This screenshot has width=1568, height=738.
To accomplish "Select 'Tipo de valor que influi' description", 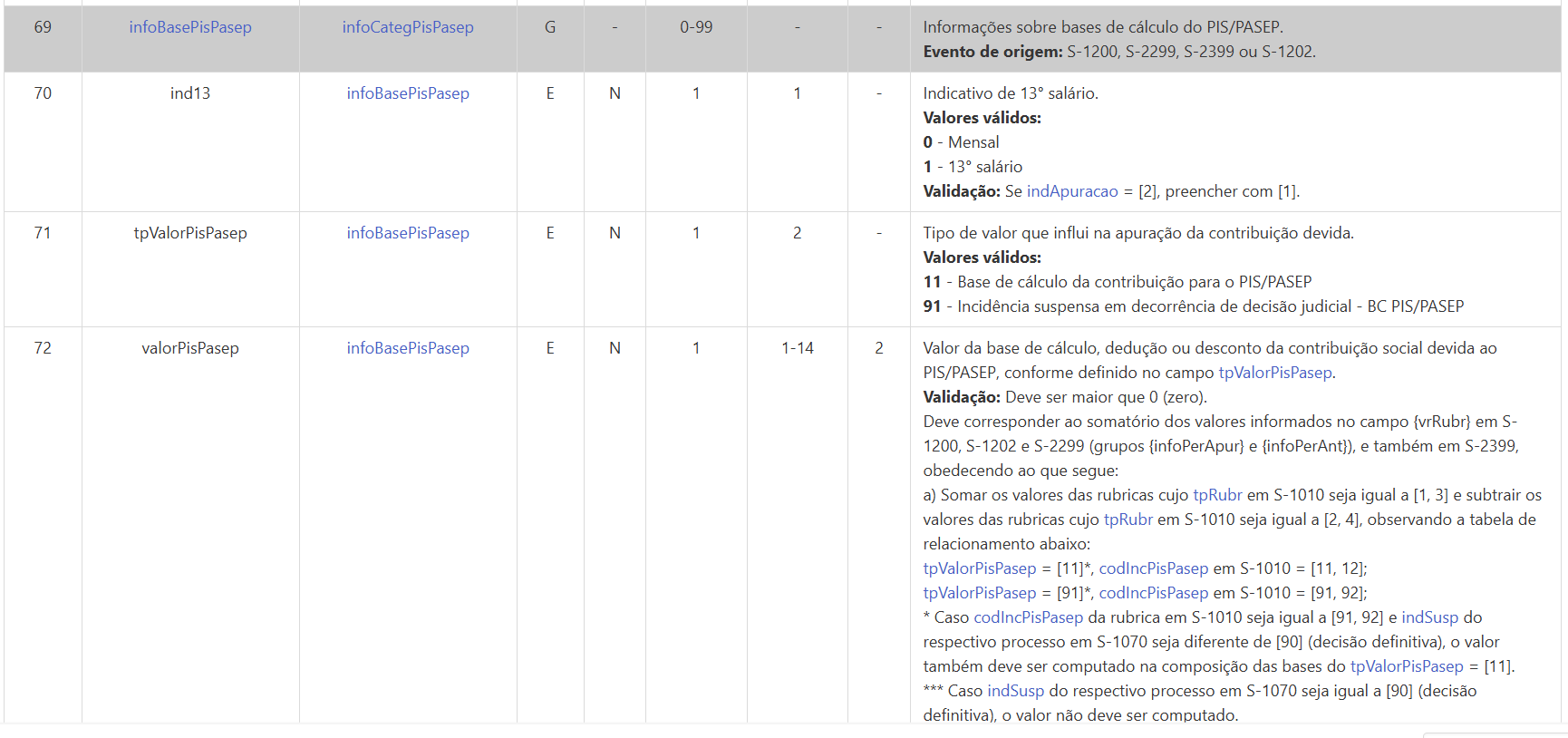I will click(1138, 233).
